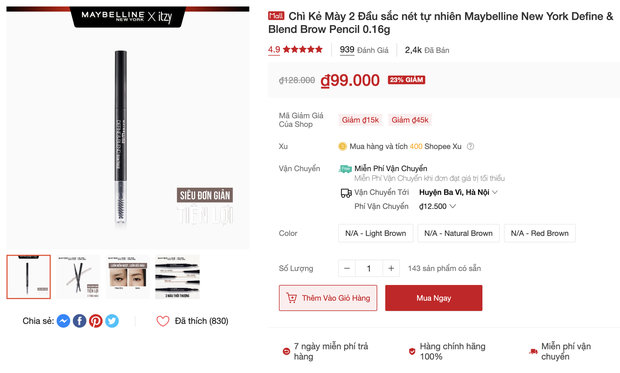Click the heart icon to like product
This screenshot has height=373, width=620.
point(163,321)
